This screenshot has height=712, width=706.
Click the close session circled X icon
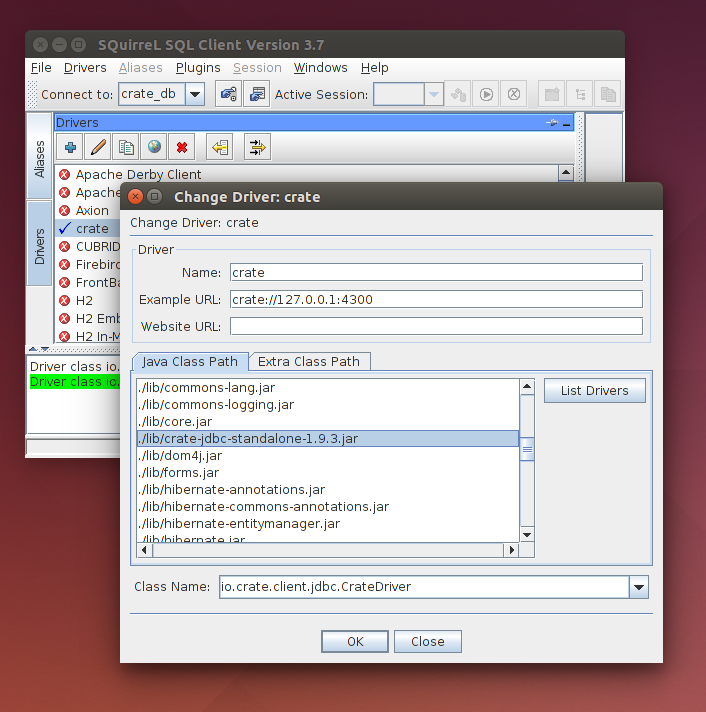514,94
